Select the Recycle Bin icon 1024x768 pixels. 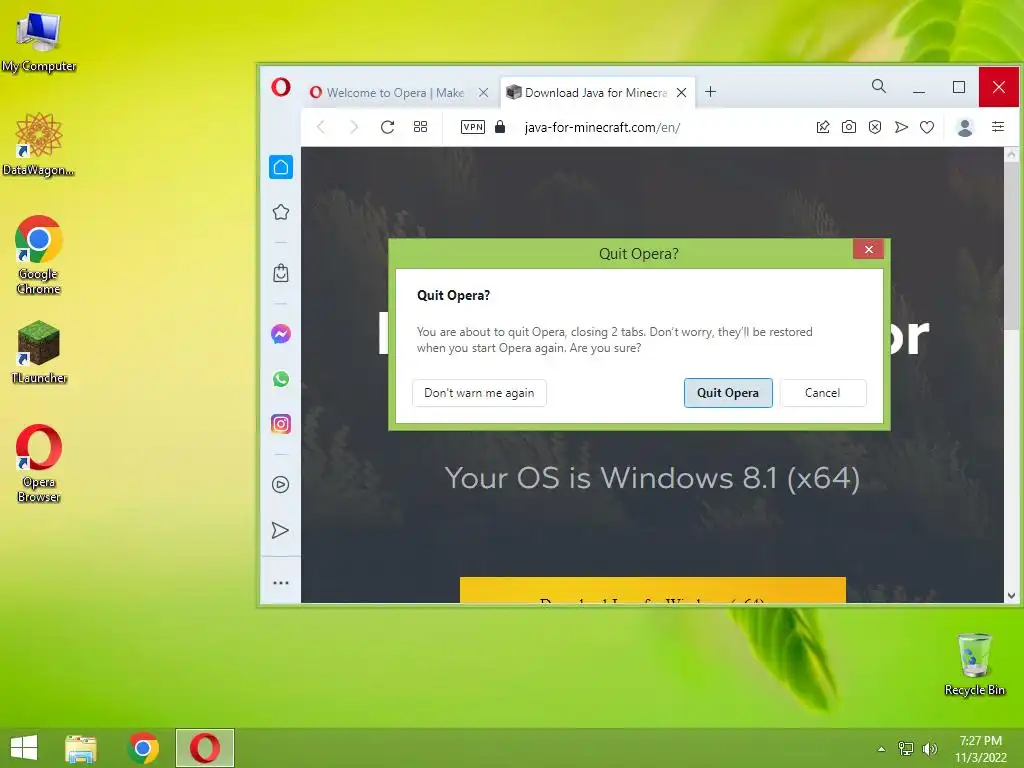point(974,664)
